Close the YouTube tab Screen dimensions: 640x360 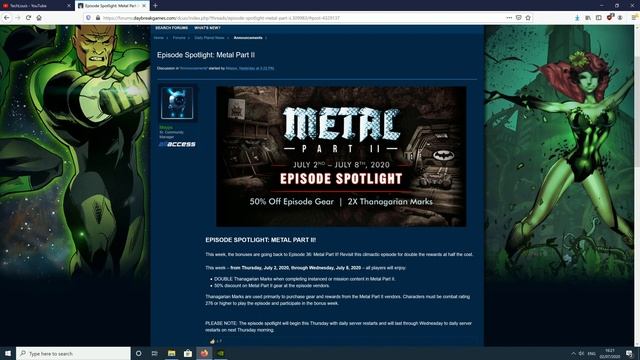point(69,6)
